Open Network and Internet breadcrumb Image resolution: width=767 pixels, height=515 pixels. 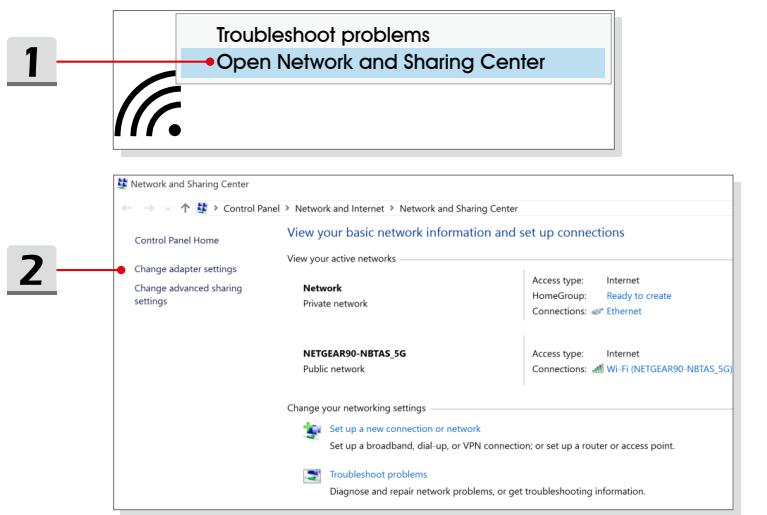click(339, 208)
